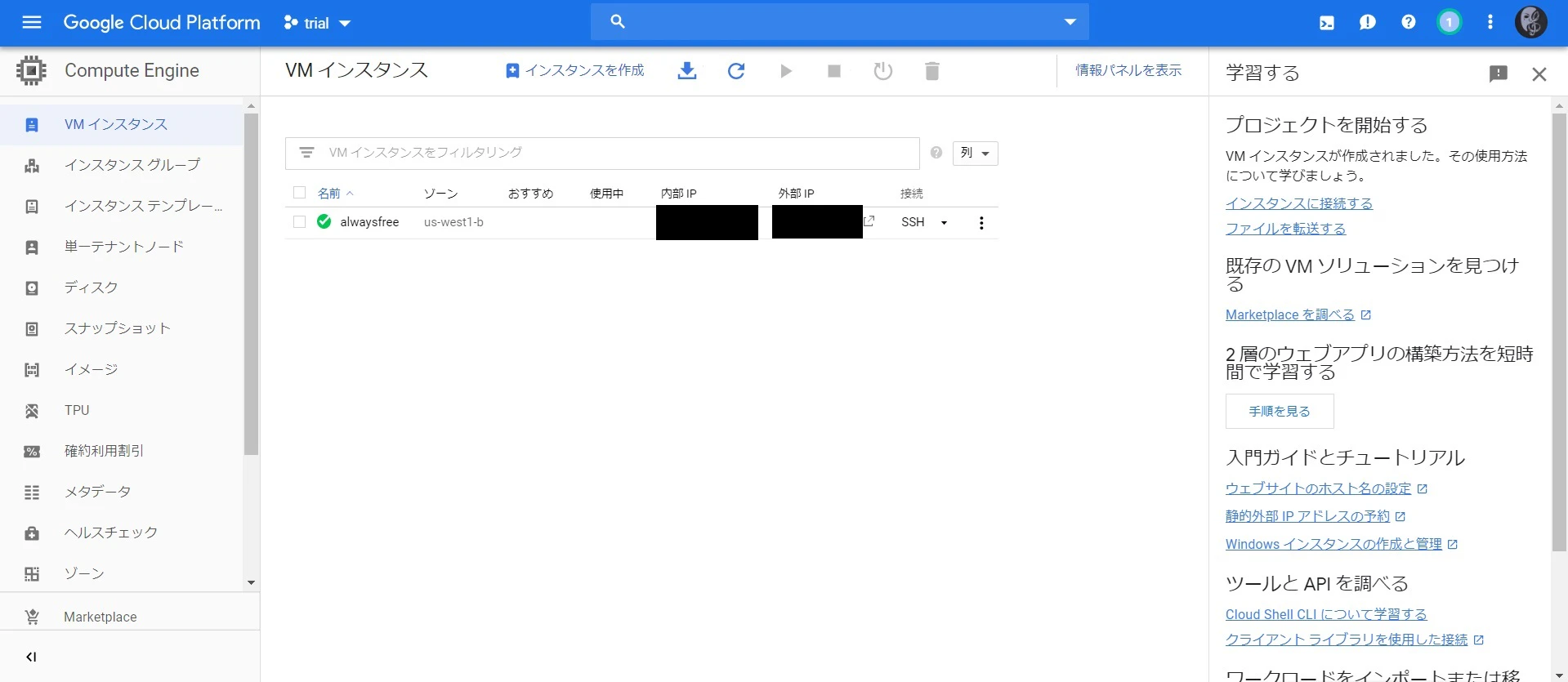Refresh the VM instance list
The width and height of the screenshot is (1568, 682).
tap(736, 71)
